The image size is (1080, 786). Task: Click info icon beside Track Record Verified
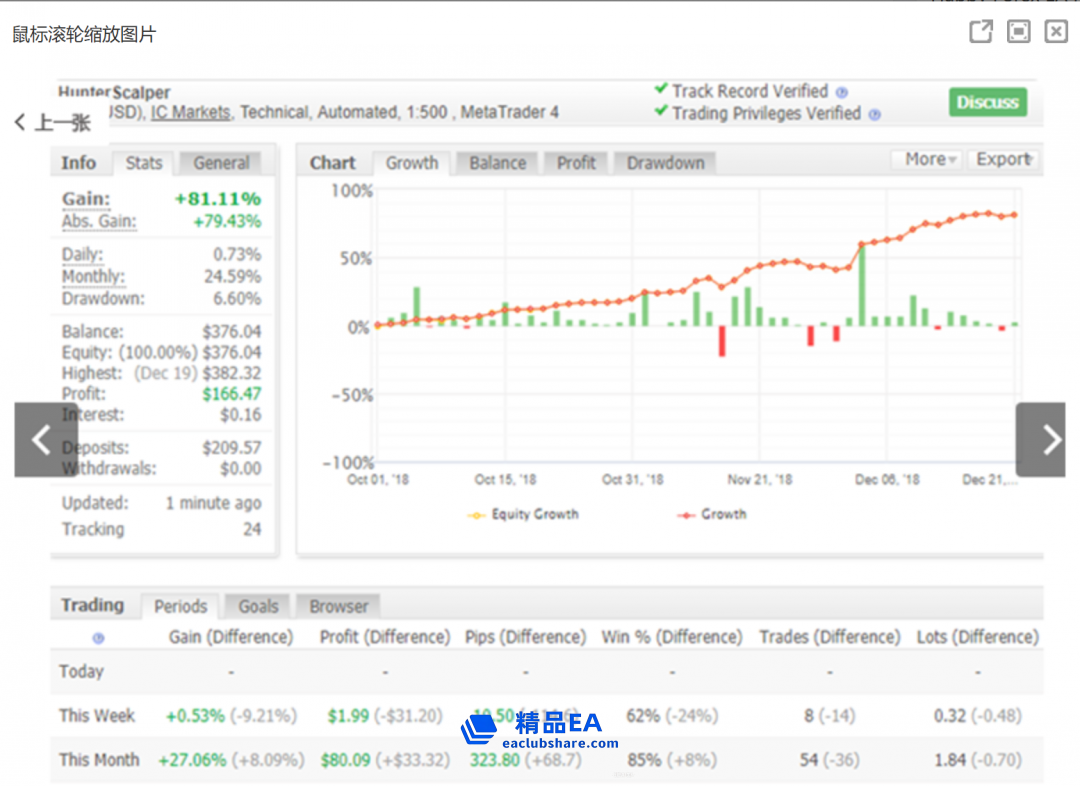pyautogui.click(x=842, y=92)
